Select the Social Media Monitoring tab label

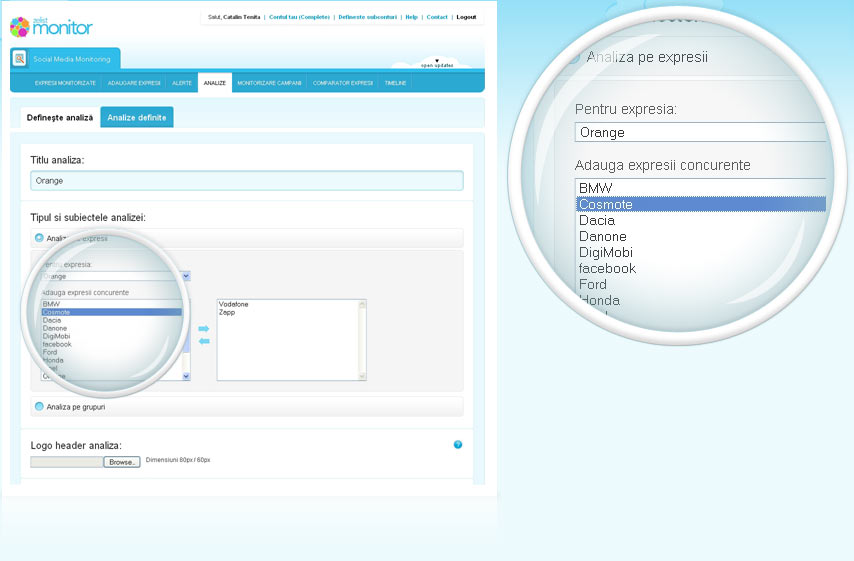coord(72,59)
